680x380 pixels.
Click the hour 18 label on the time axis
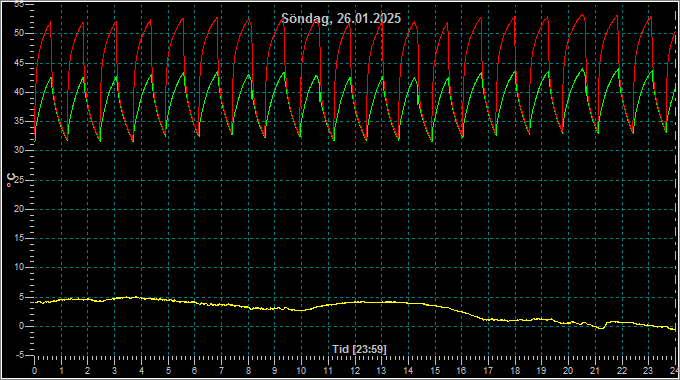pos(515,371)
